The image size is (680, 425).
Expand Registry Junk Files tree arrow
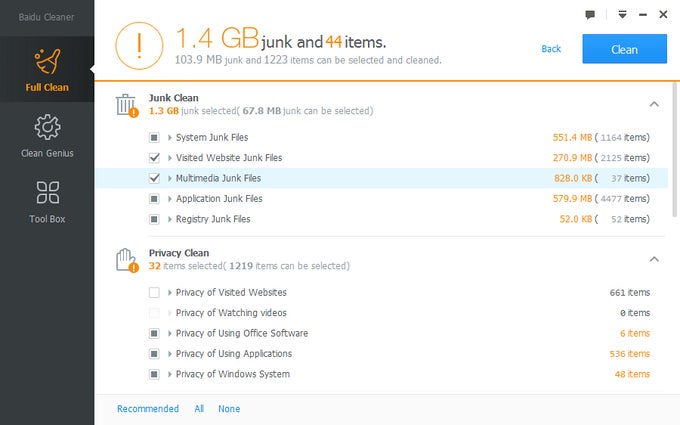tap(170, 219)
